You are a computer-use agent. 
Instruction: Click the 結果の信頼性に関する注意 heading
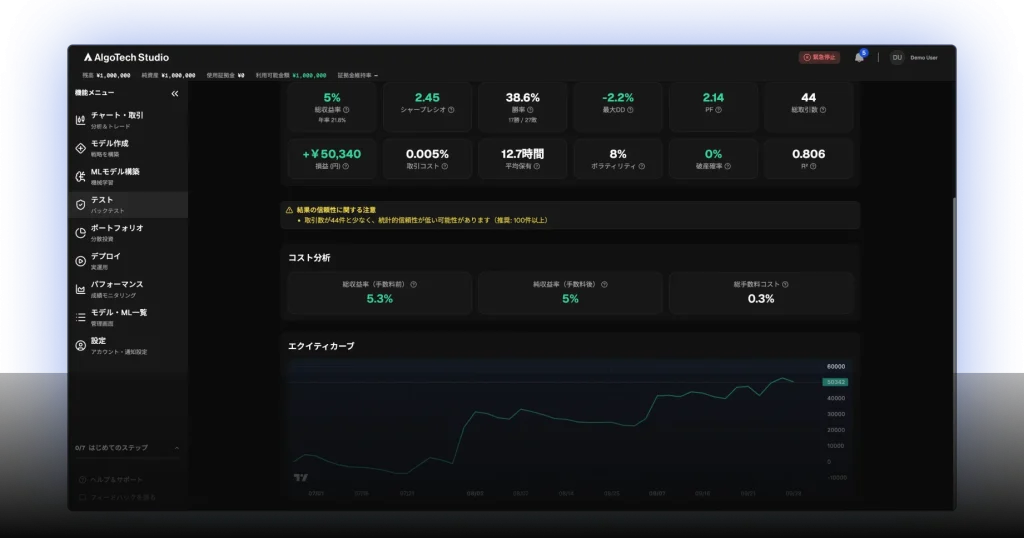pyautogui.click(x=336, y=210)
